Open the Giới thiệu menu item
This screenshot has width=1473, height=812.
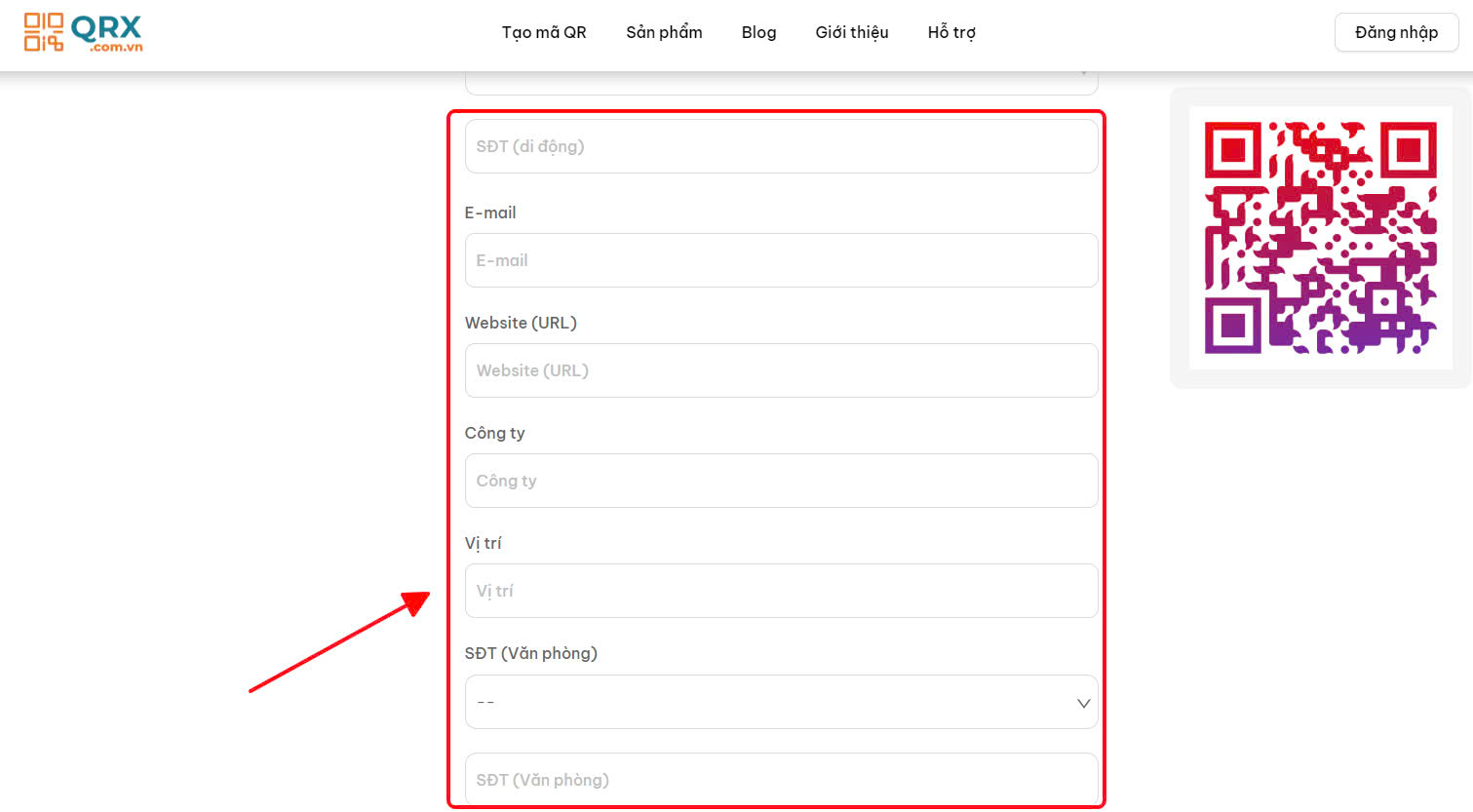click(852, 32)
